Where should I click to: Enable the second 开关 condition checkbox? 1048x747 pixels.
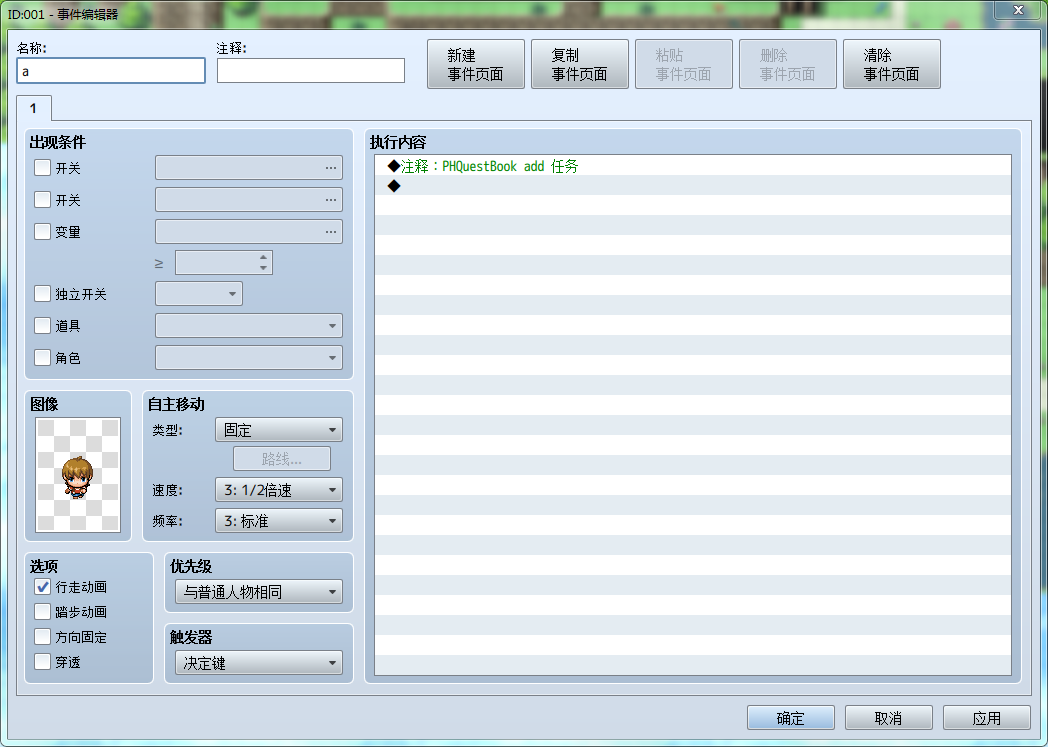pyautogui.click(x=42, y=200)
